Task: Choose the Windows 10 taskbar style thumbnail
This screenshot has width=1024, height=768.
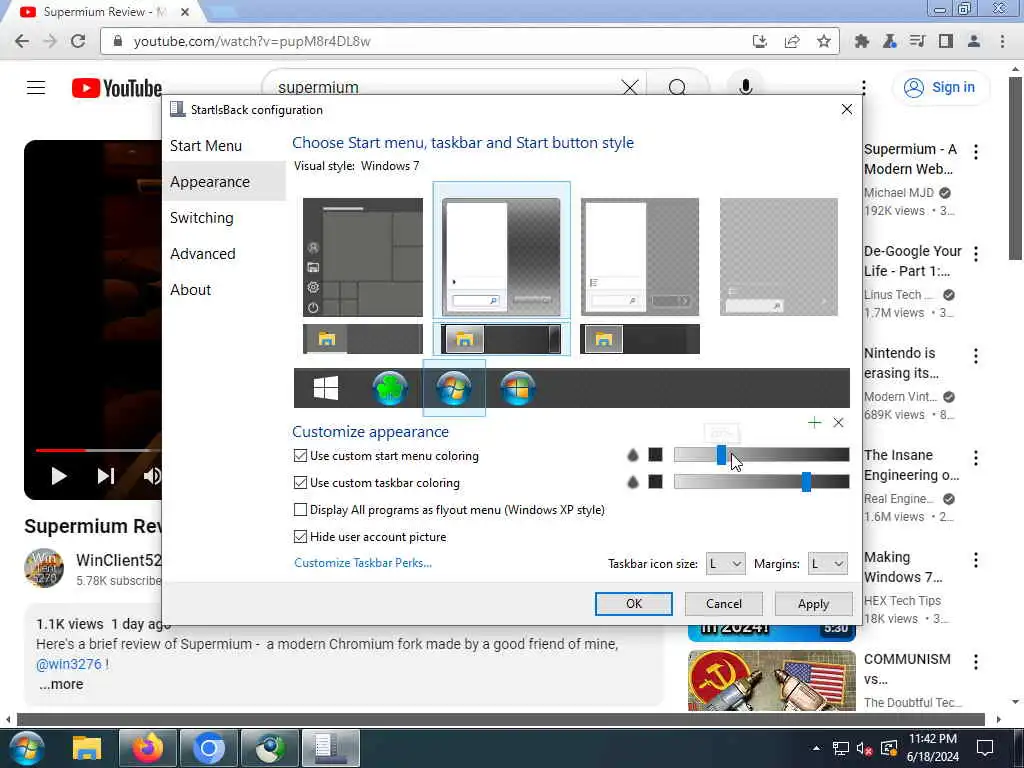Action: [362, 339]
